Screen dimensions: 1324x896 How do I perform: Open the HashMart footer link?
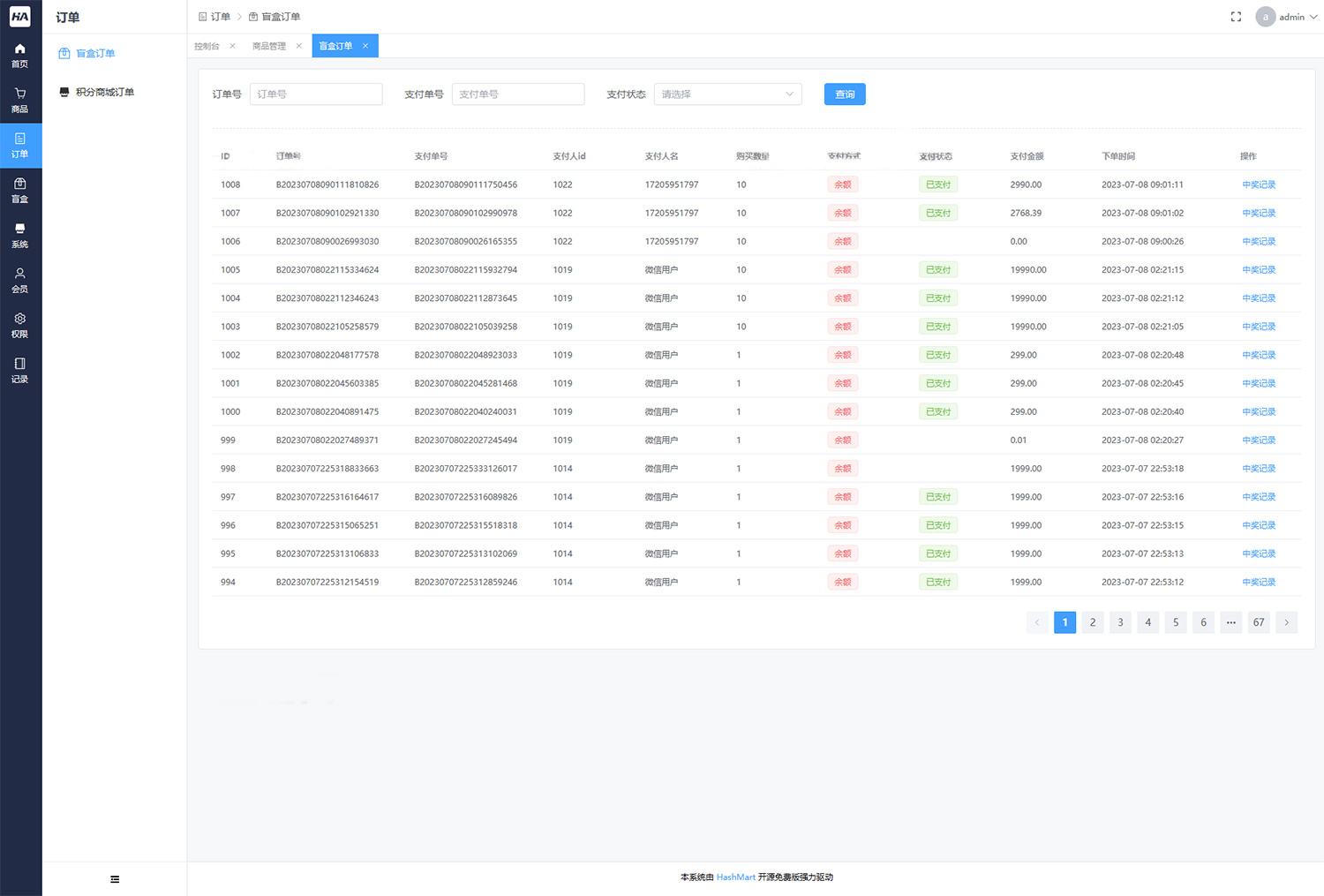(735, 877)
